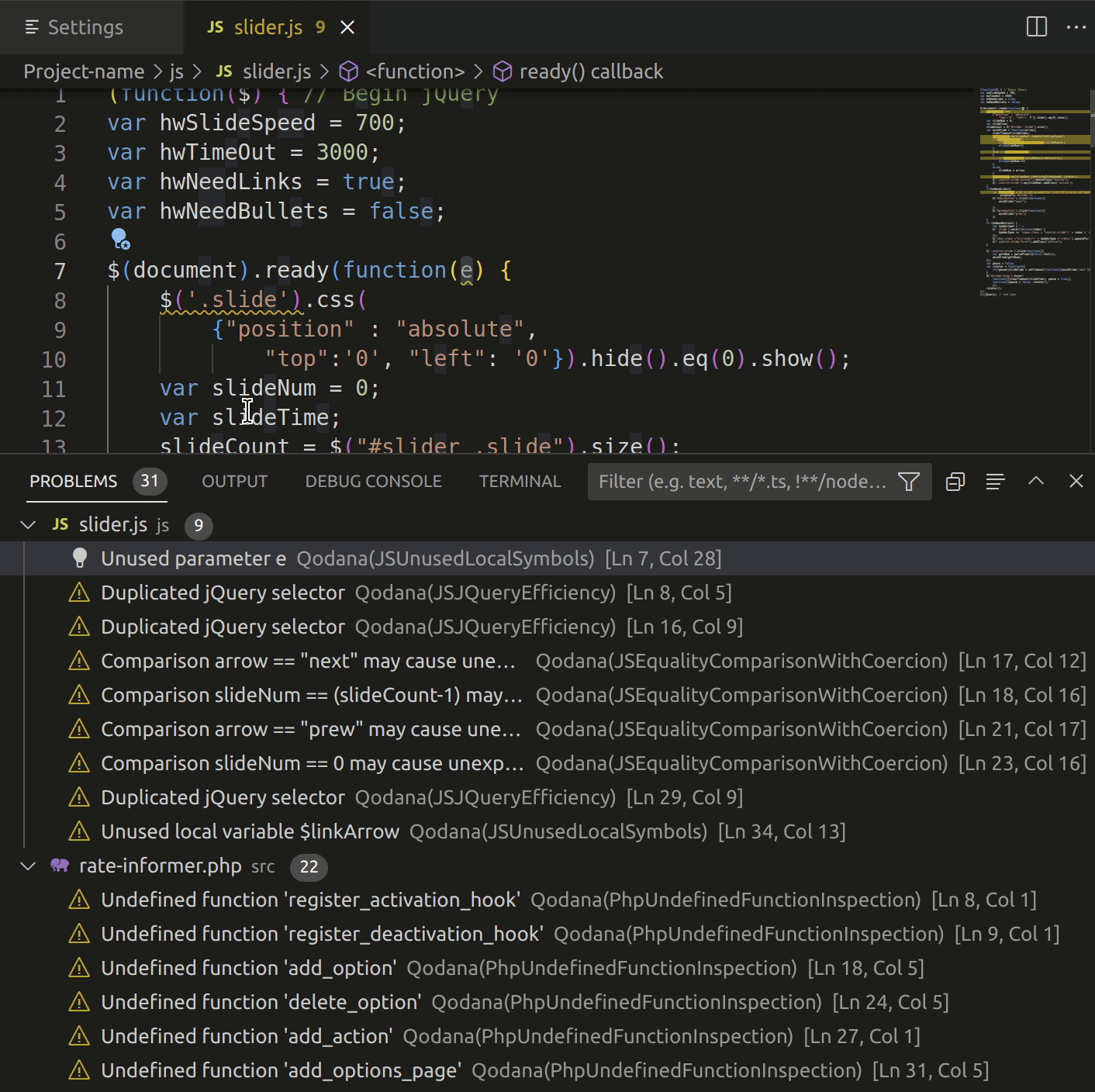The width and height of the screenshot is (1095, 1092).
Task: Open the Settings tab
Action: 85,26
